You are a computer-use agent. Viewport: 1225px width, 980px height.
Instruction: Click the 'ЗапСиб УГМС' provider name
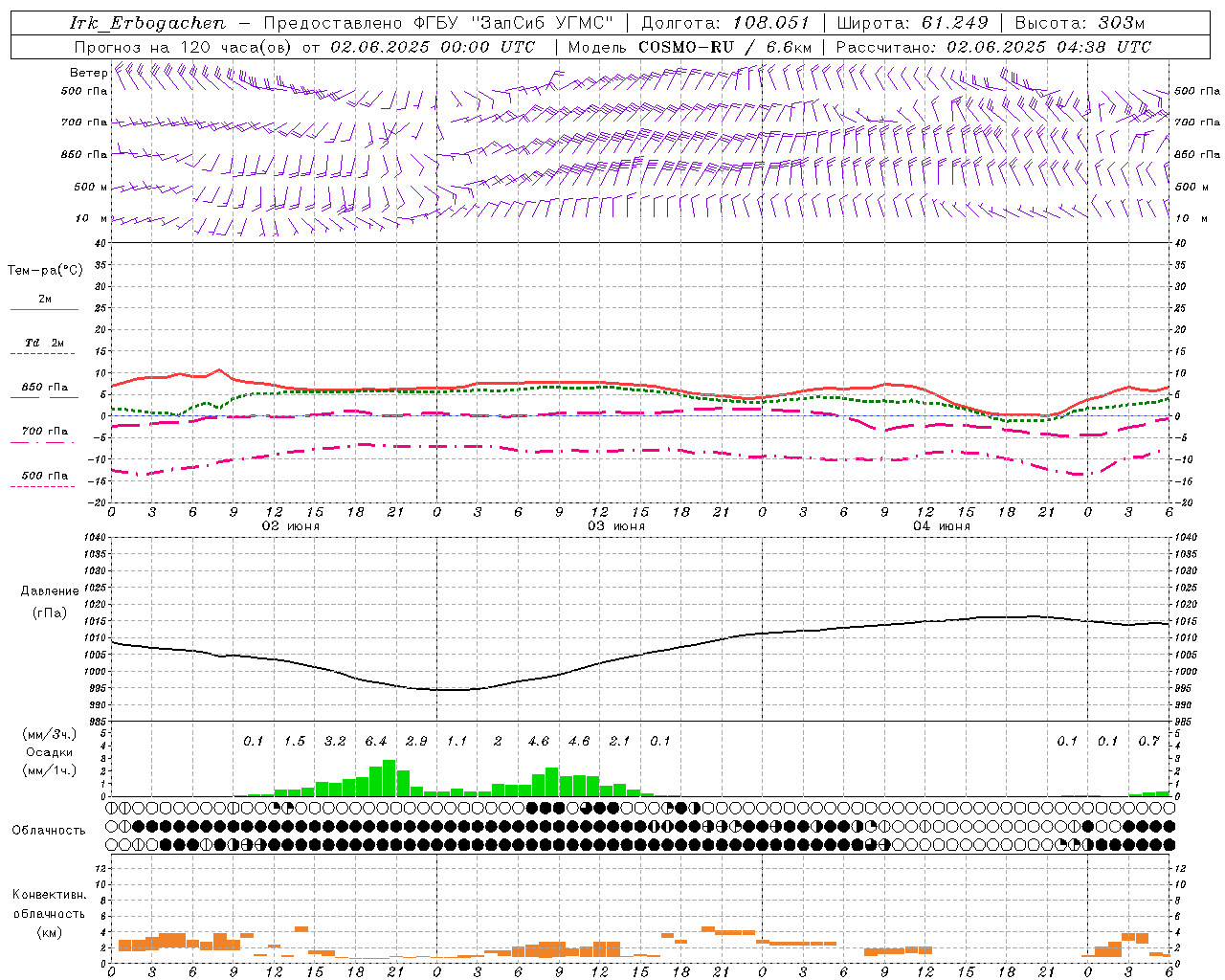click(543, 23)
